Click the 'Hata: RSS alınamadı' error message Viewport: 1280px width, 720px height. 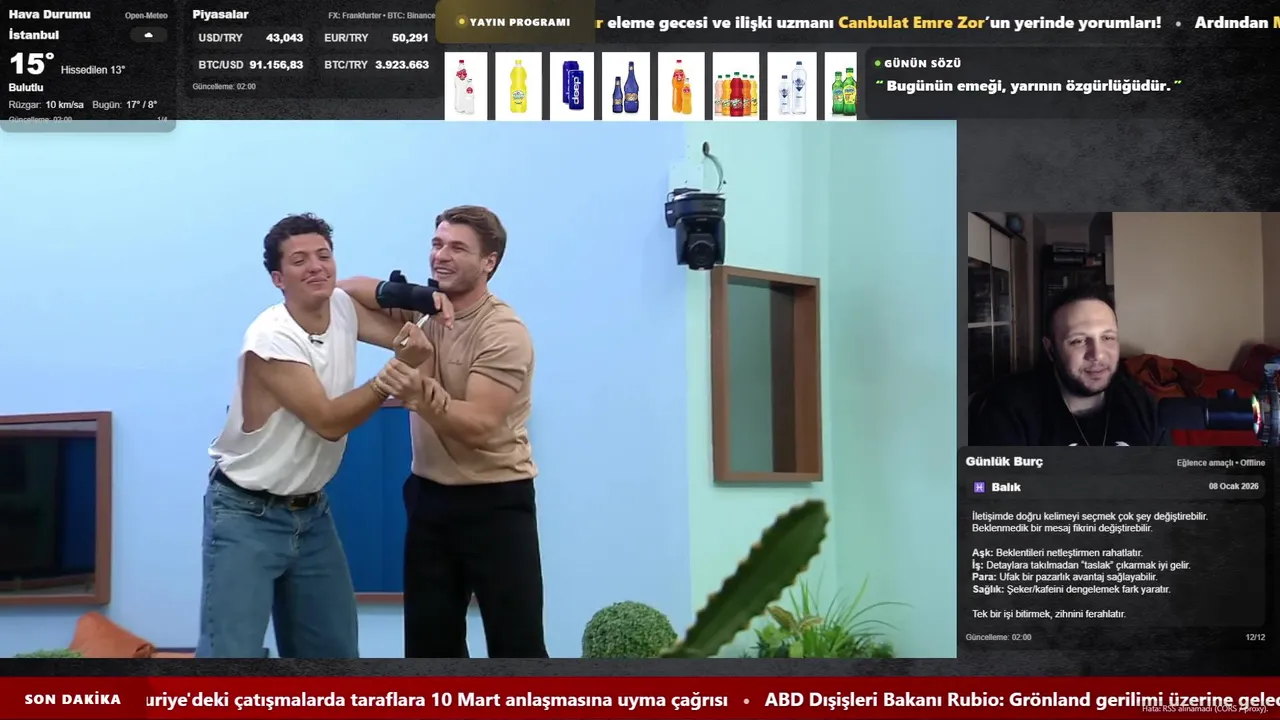[1205, 708]
